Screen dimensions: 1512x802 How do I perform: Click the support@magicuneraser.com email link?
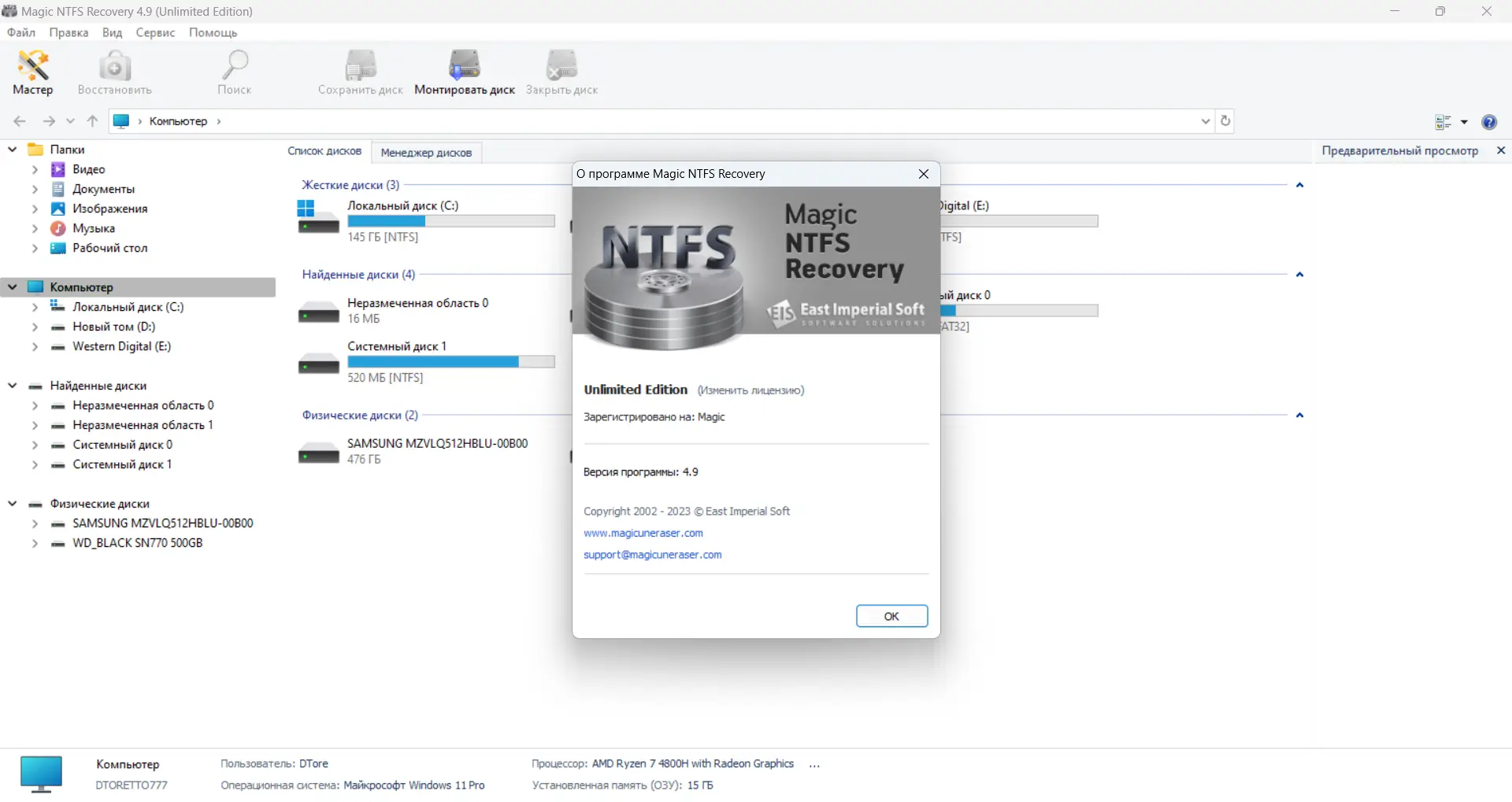tap(653, 555)
